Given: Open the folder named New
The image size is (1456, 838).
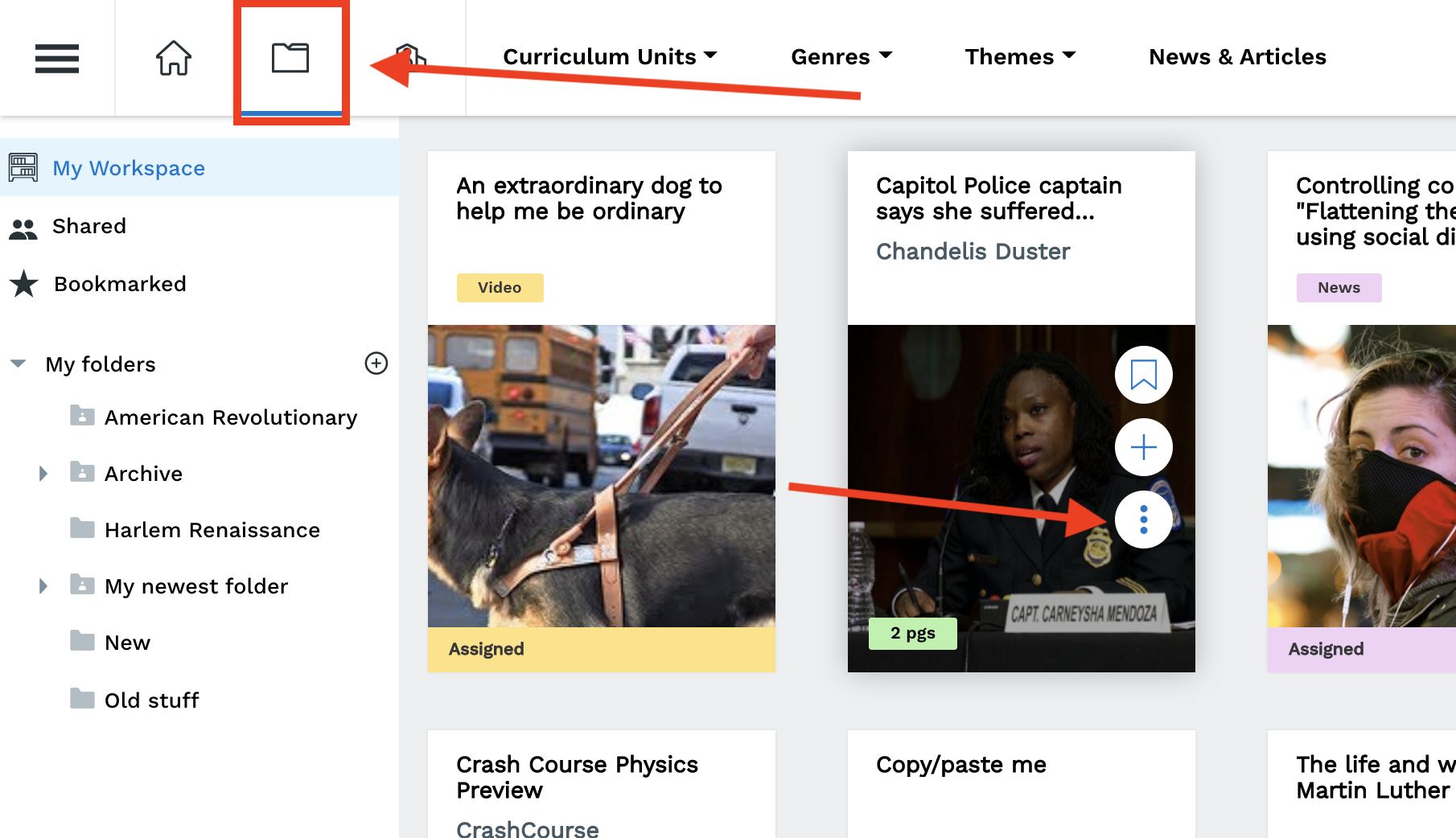Looking at the screenshot, I should click(127, 643).
